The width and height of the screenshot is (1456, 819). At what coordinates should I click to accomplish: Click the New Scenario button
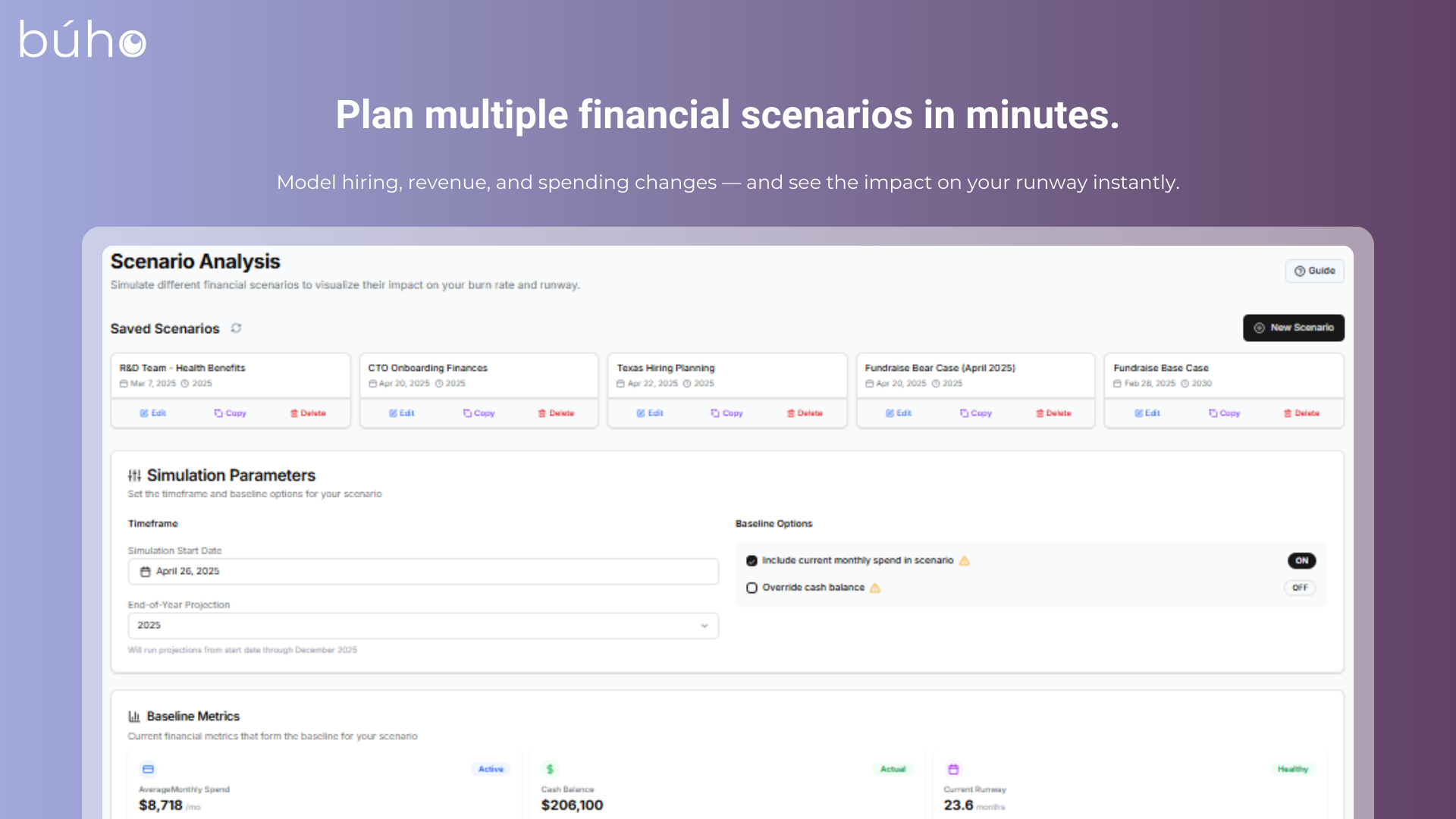coord(1294,328)
